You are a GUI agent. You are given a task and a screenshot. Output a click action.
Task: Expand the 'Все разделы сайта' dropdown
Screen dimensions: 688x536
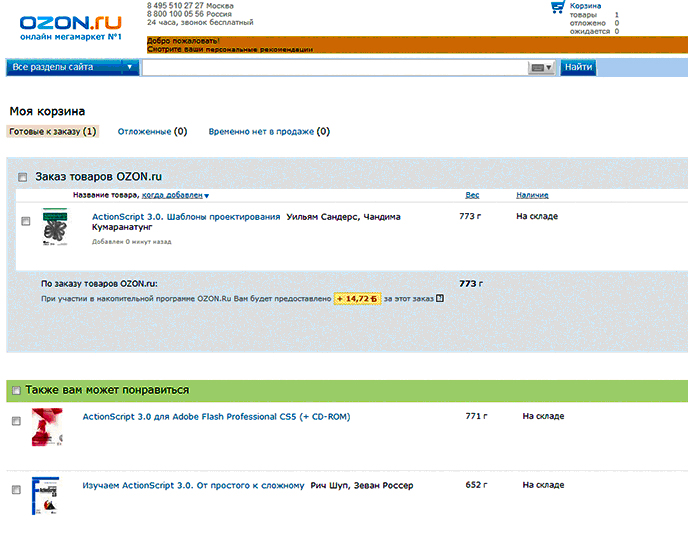click(72, 67)
